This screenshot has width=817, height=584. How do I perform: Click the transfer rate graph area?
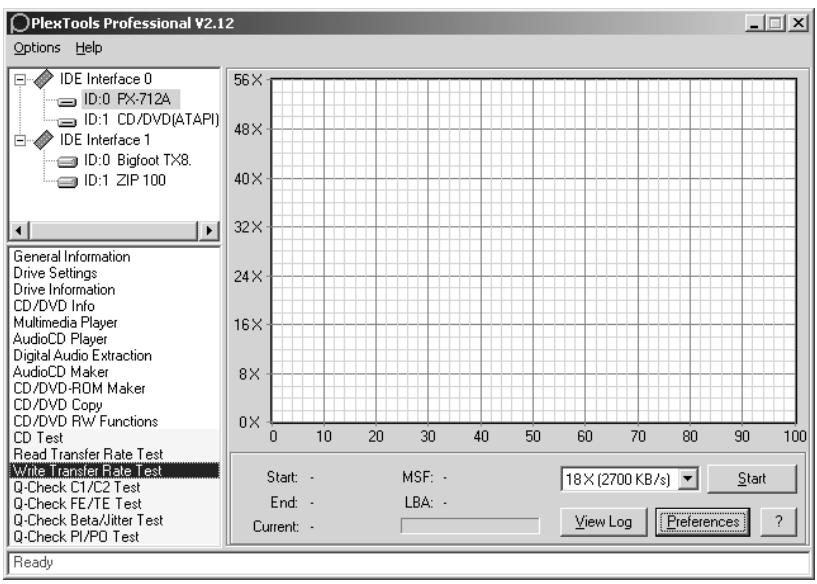tap(534, 251)
